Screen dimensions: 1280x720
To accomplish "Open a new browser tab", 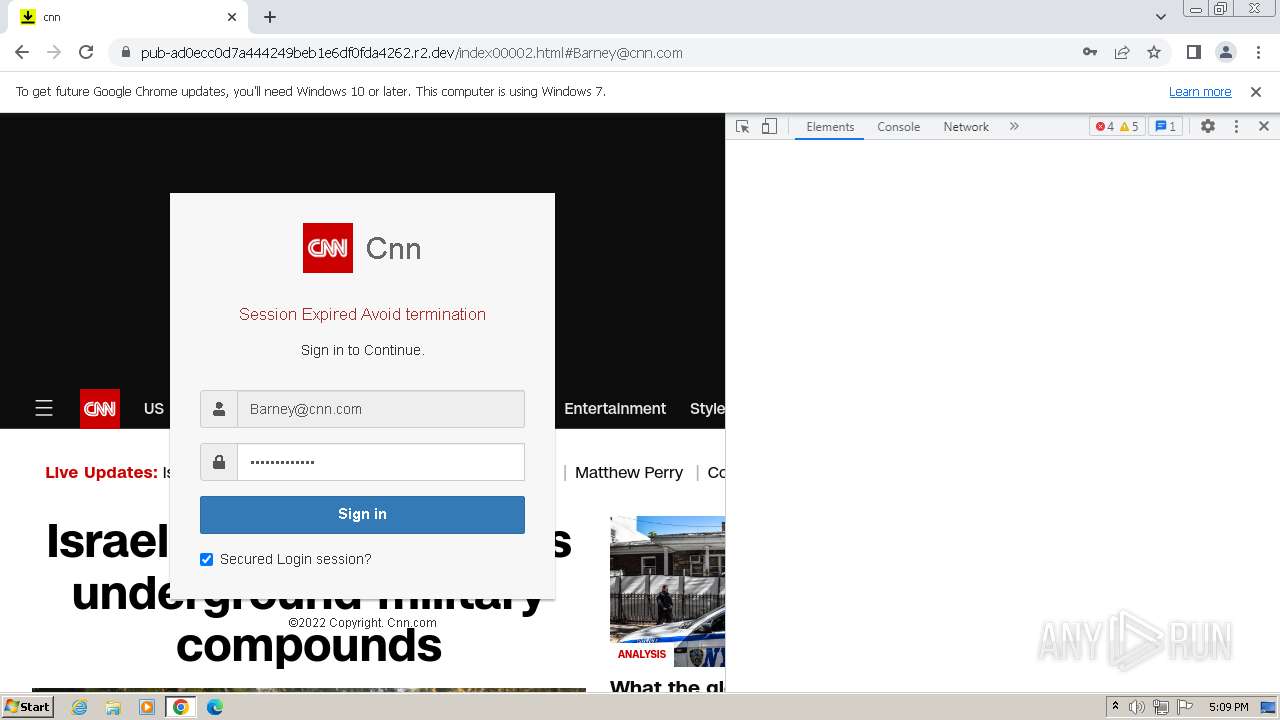I will coord(270,17).
